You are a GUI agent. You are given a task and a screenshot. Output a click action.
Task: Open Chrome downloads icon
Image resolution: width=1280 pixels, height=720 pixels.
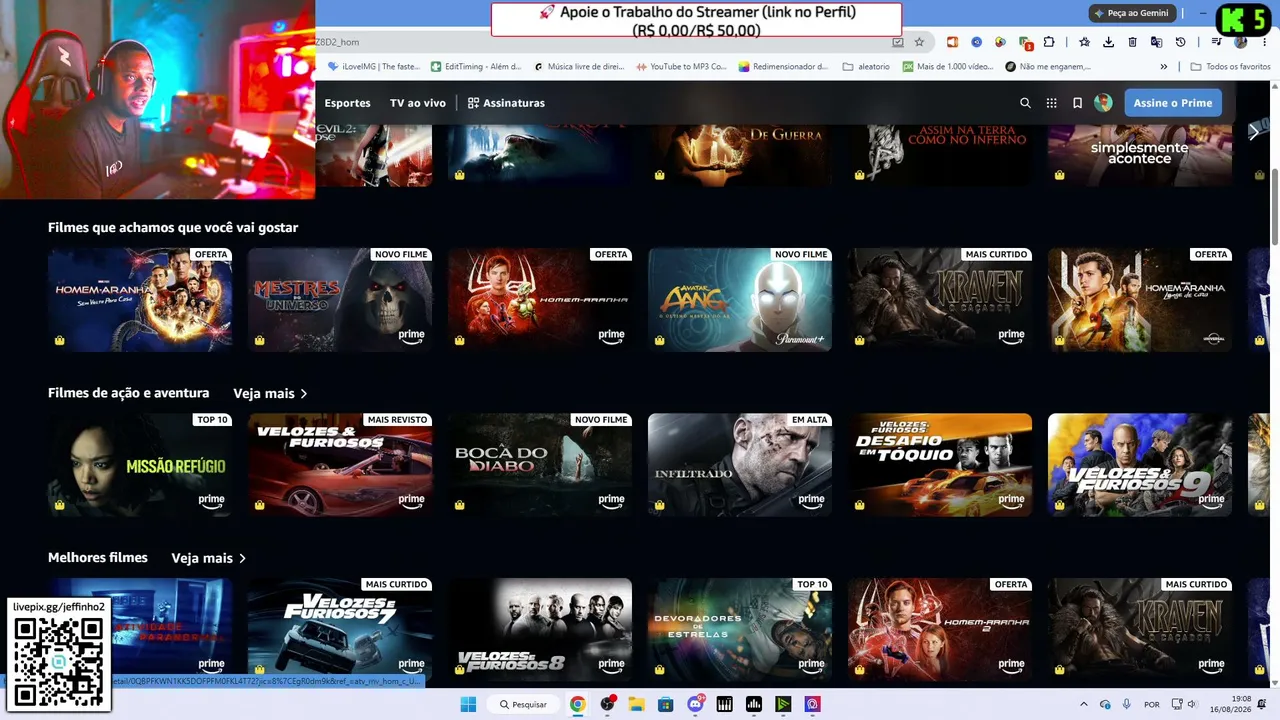(x=1108, y=42)
